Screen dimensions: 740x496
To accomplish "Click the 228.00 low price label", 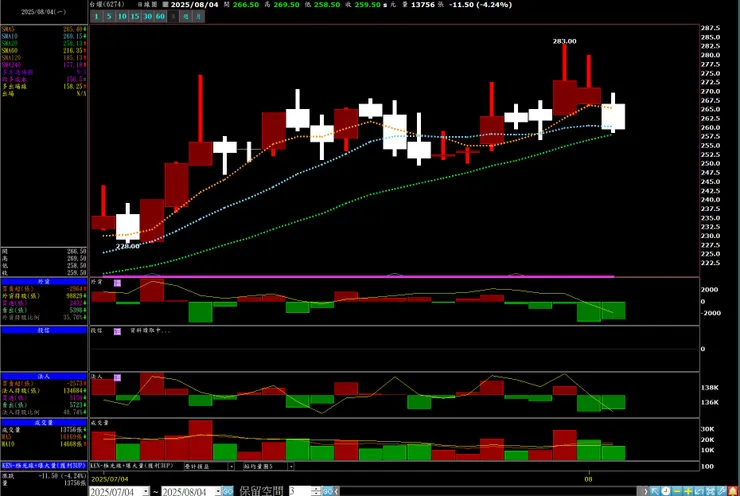I will [127, 246].
